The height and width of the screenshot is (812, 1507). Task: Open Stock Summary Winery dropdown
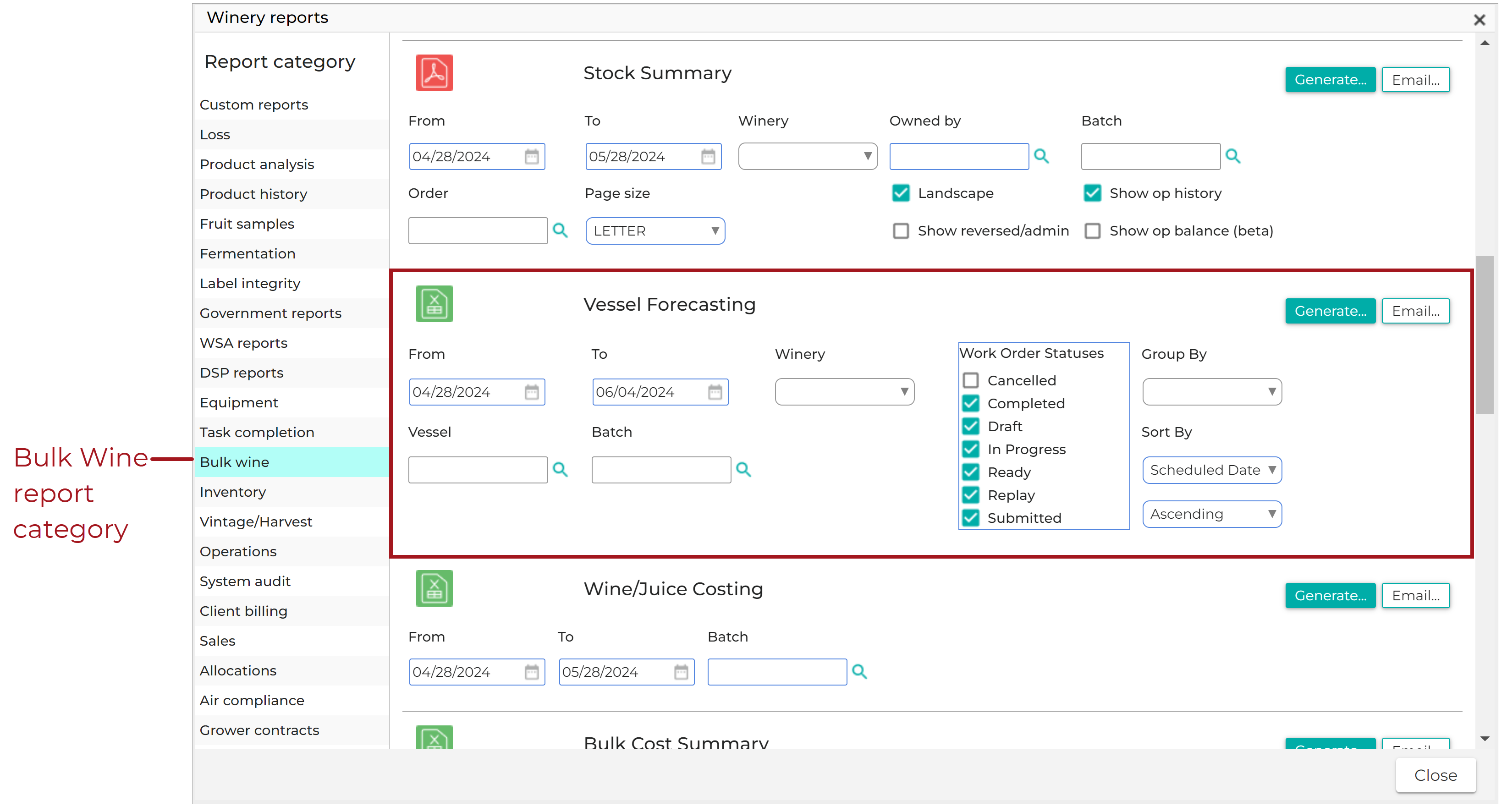[807, 156]
